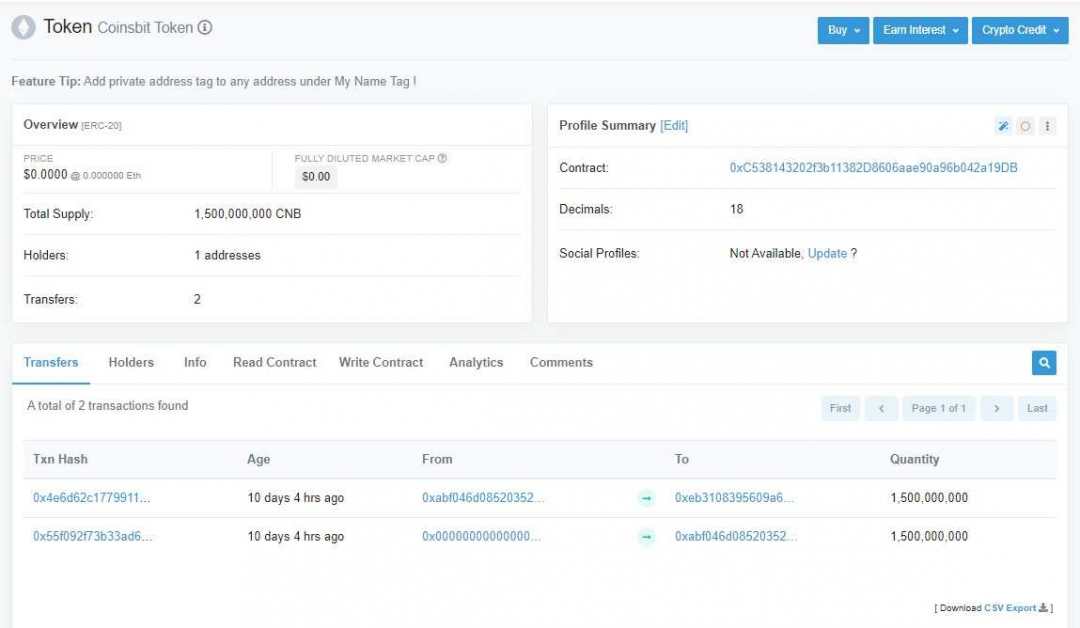
Task: Download the CSV Export
Action: pos(1009,608)
